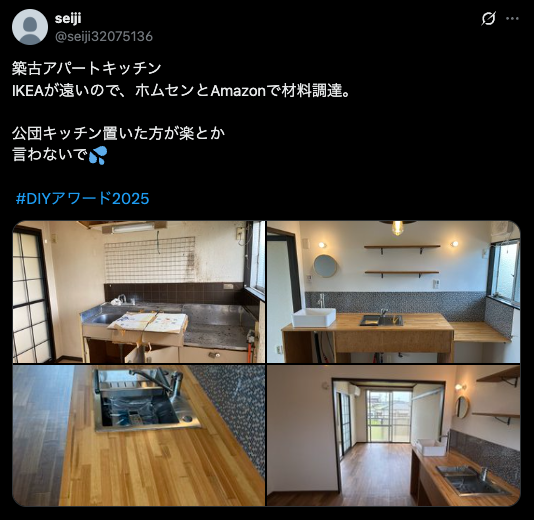Click the wire grid rack in before photo
This screenshot has width=534, height=520.
click(150, 260)
